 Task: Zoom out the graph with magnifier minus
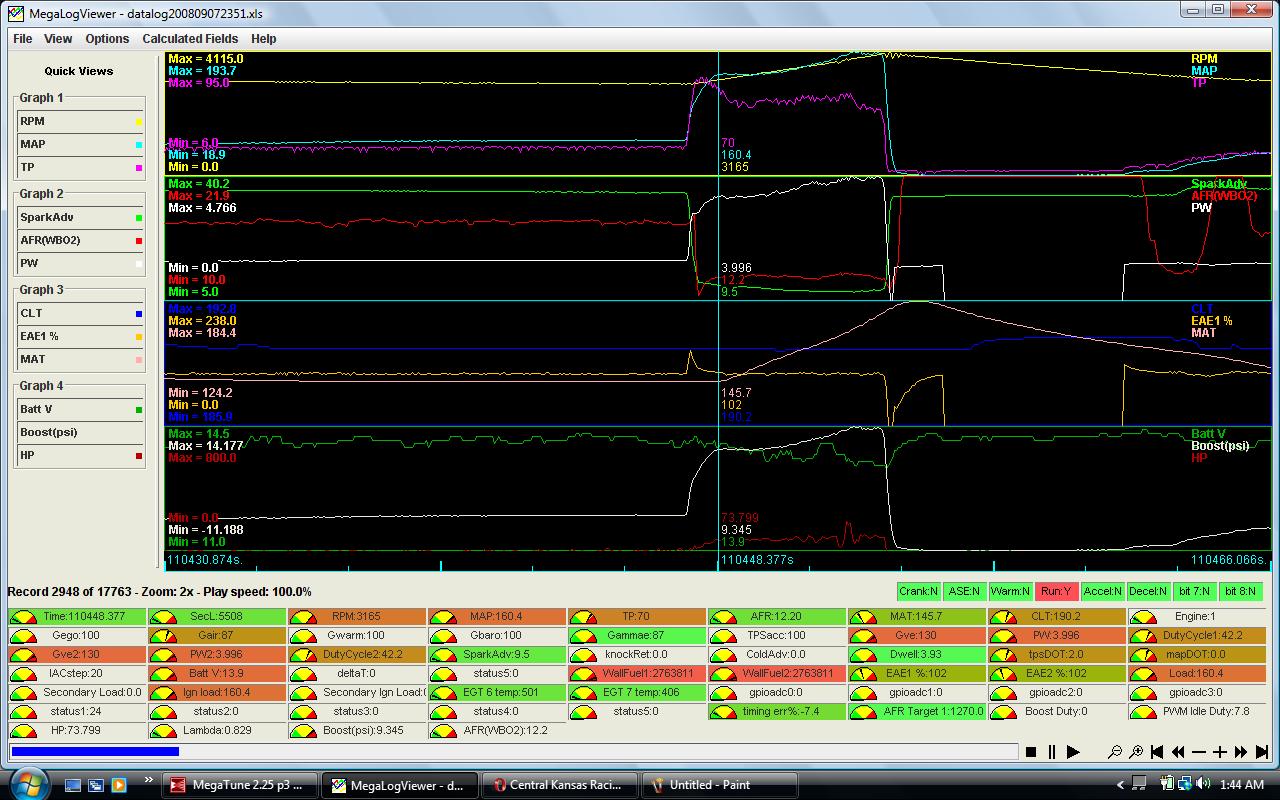1116,752
